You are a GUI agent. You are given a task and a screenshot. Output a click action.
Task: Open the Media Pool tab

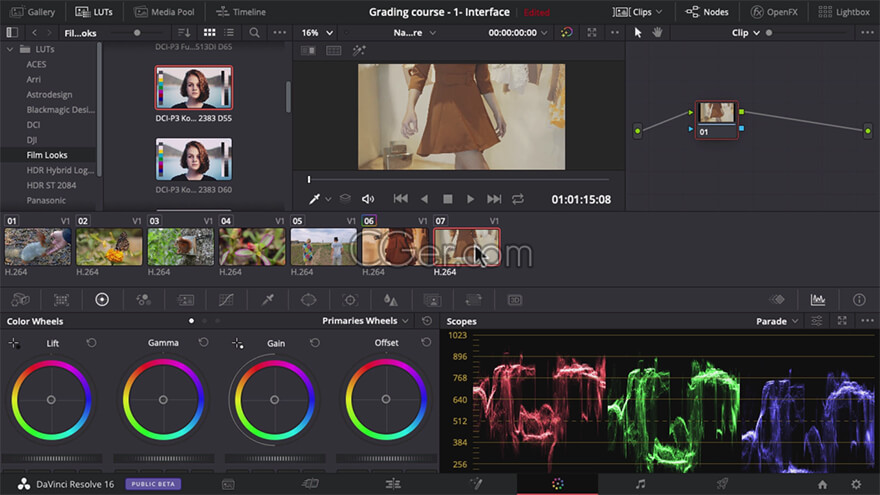coord(164,12)
